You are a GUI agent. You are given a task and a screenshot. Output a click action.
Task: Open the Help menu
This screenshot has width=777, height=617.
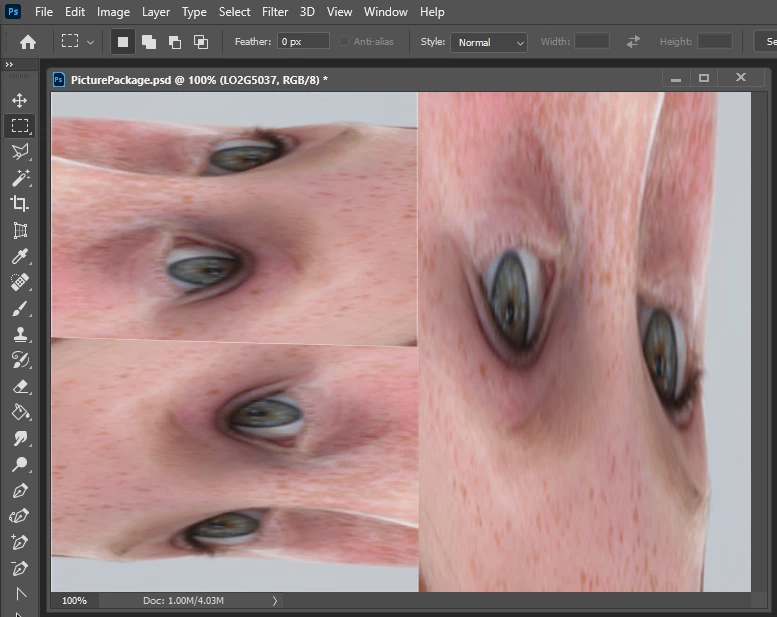coord(432,12)
